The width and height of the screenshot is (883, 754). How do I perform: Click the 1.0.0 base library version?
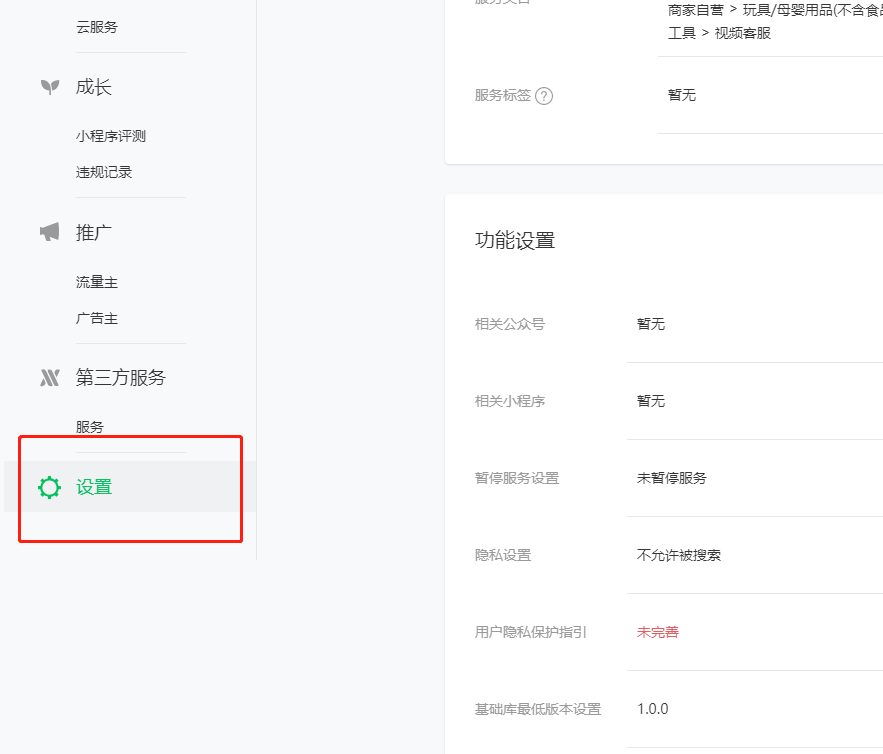(x=652, y=709)
